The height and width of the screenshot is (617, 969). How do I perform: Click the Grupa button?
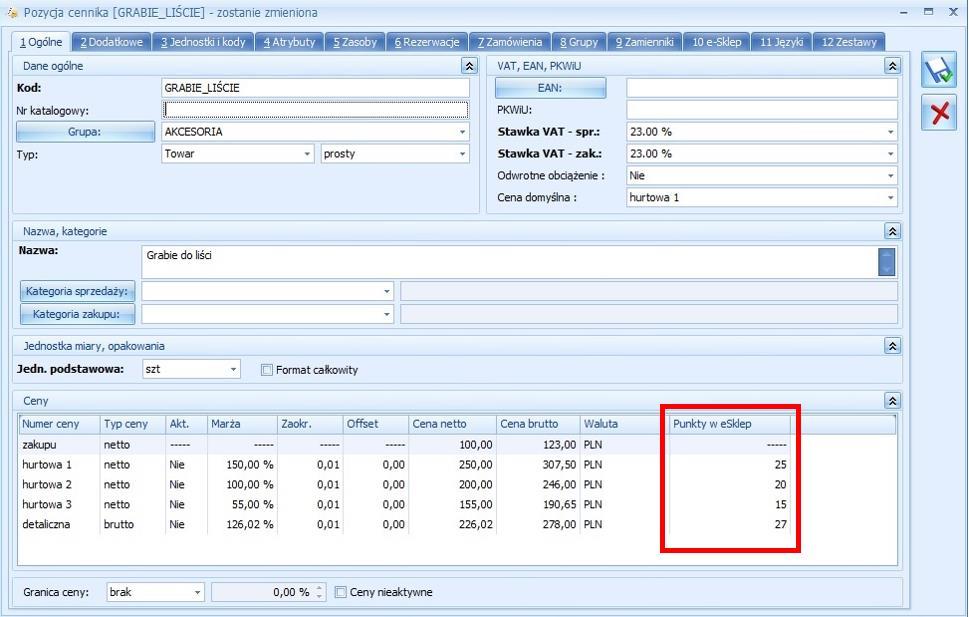click(x=85, y=132)
